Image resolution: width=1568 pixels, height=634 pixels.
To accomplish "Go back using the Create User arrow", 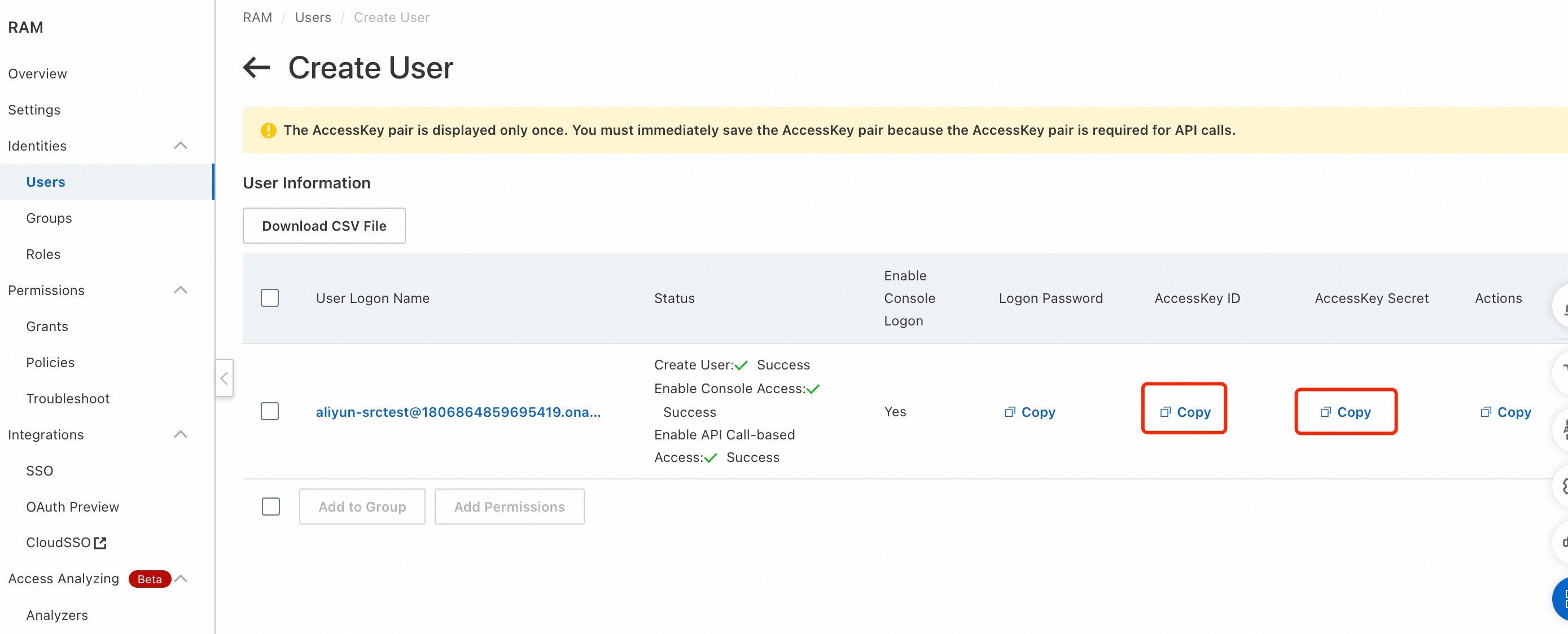I will pos(256,68).
